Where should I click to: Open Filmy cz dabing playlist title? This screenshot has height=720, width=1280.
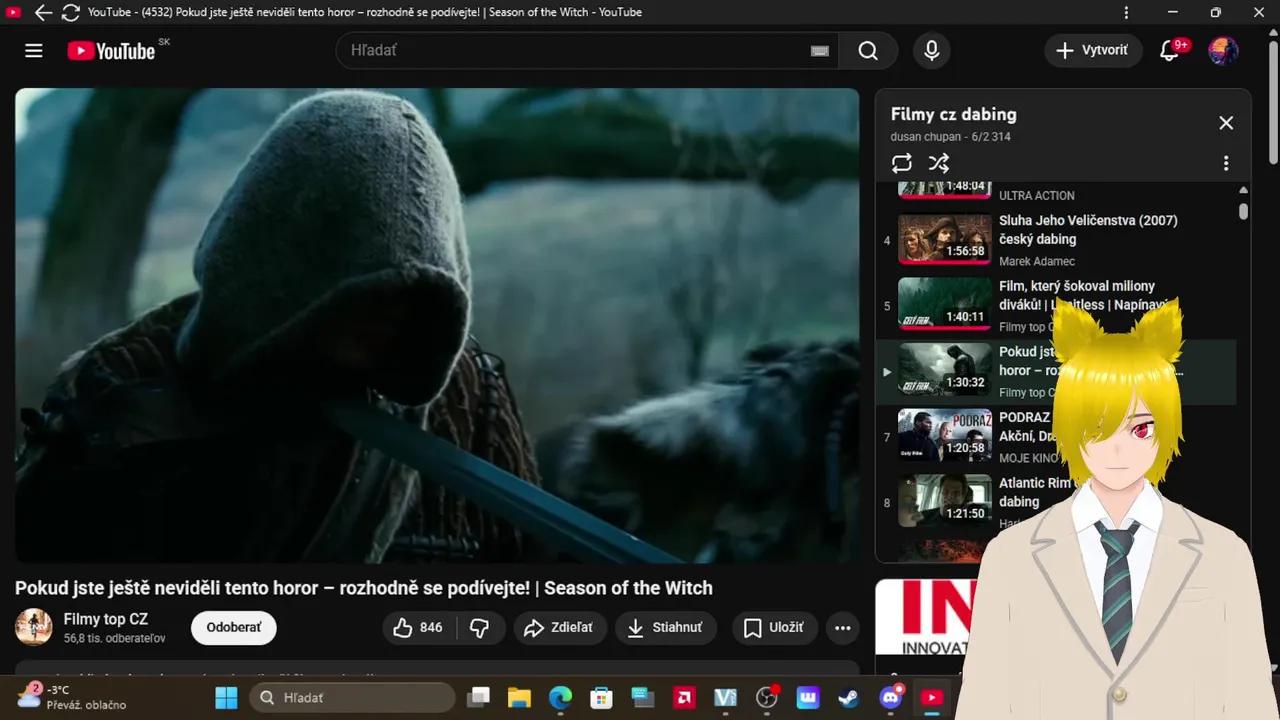point(954,114)
